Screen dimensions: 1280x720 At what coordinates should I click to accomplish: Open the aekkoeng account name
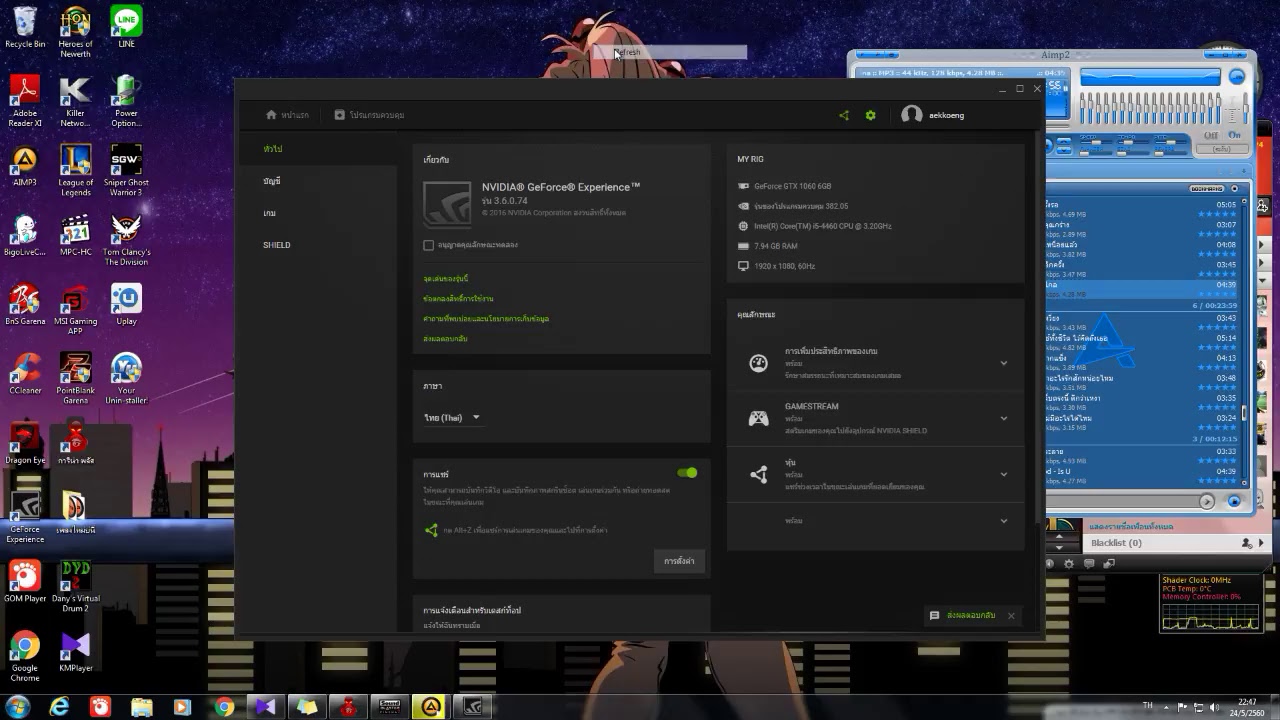click(946, 115)
